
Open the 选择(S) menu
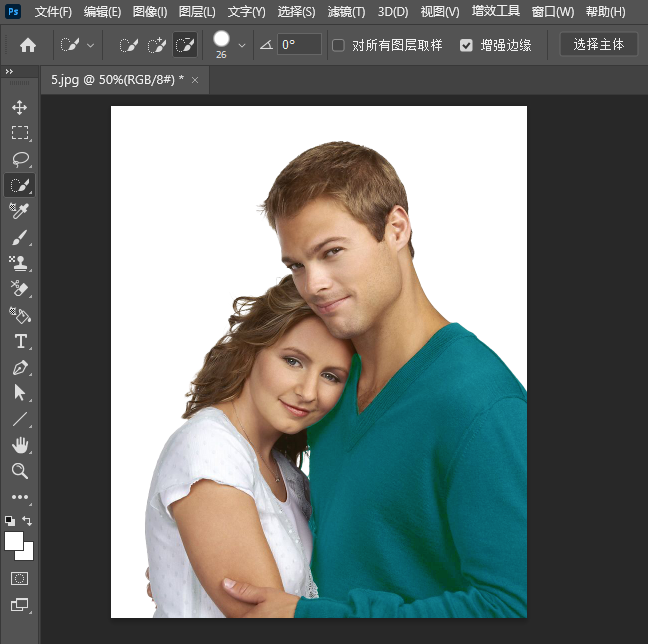coord(296,12)
